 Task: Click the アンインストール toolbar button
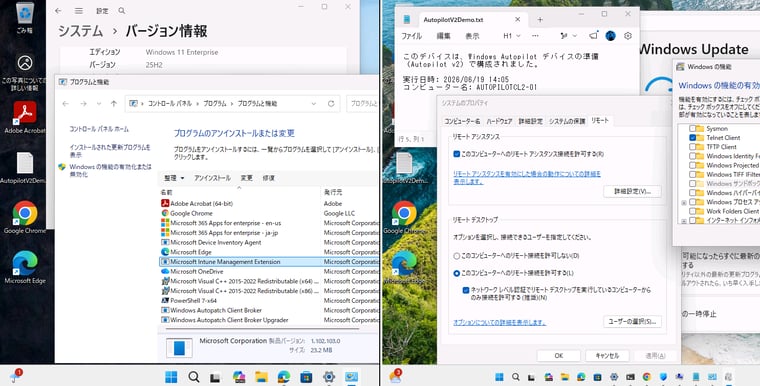coord(212,178)
